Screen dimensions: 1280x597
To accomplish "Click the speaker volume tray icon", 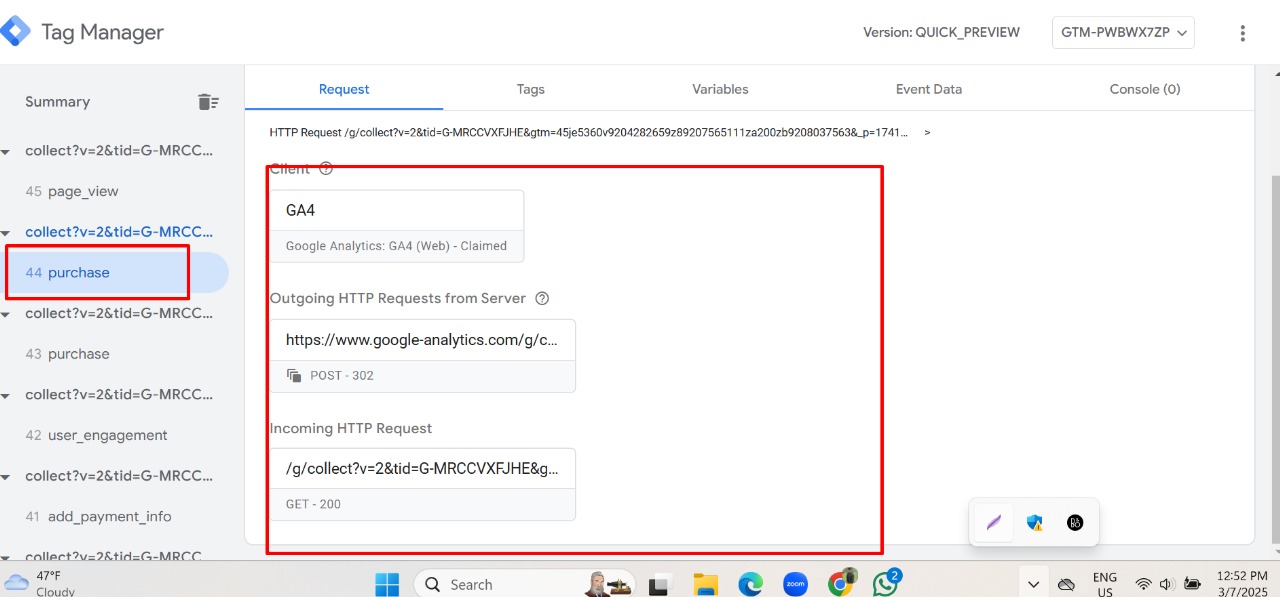I will (1166, 584).
